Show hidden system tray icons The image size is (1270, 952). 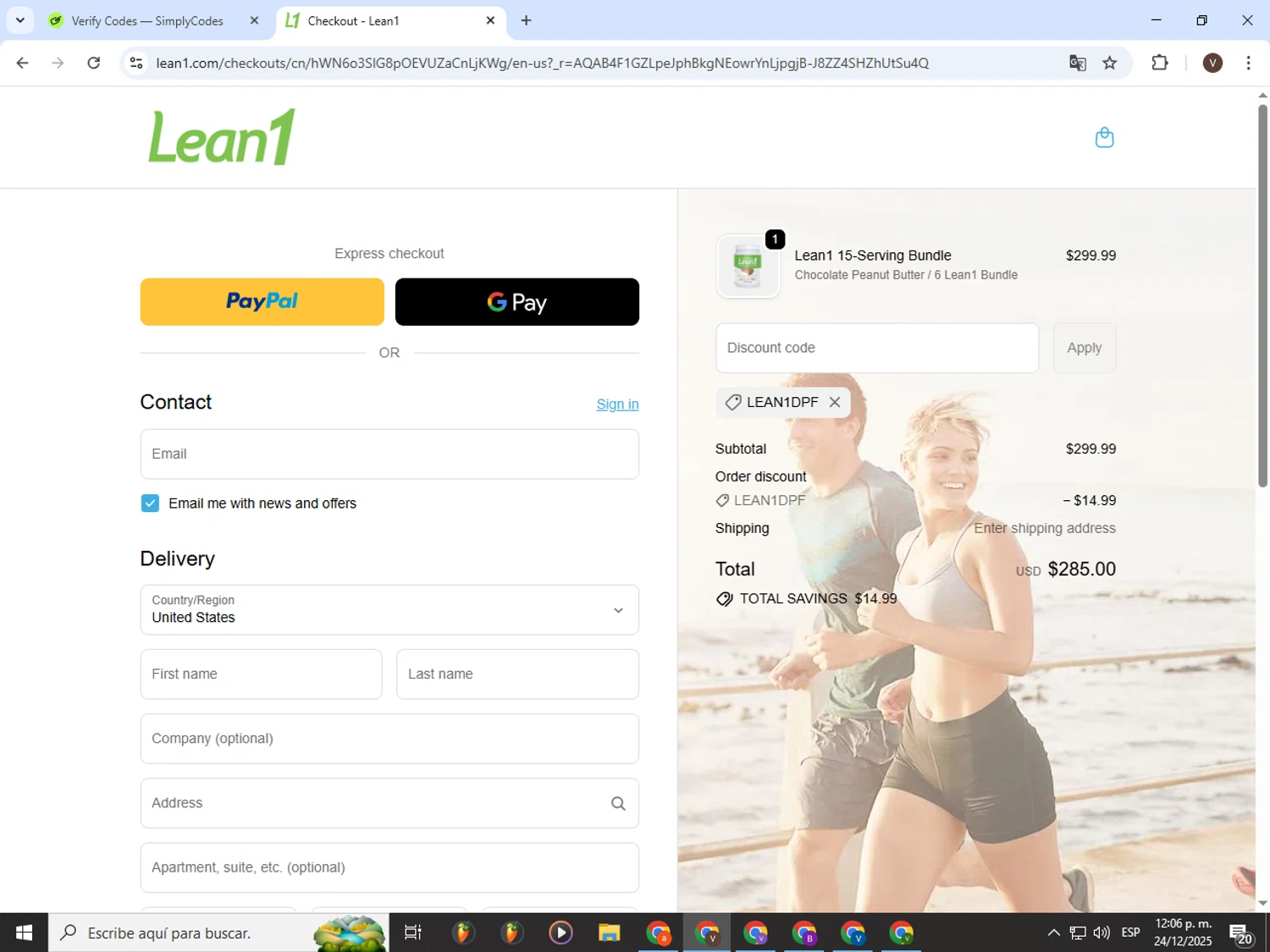(x=1053, y=933)
